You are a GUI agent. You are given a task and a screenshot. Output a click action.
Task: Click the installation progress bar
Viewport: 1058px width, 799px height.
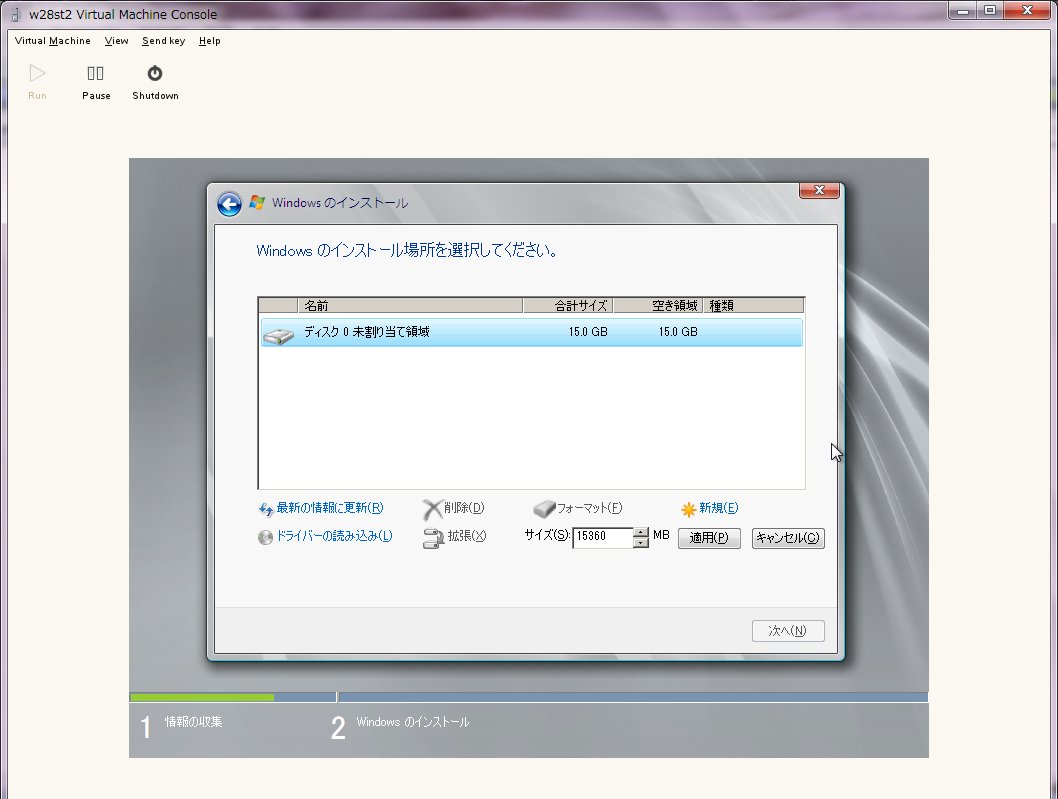[x=528, y=697]
